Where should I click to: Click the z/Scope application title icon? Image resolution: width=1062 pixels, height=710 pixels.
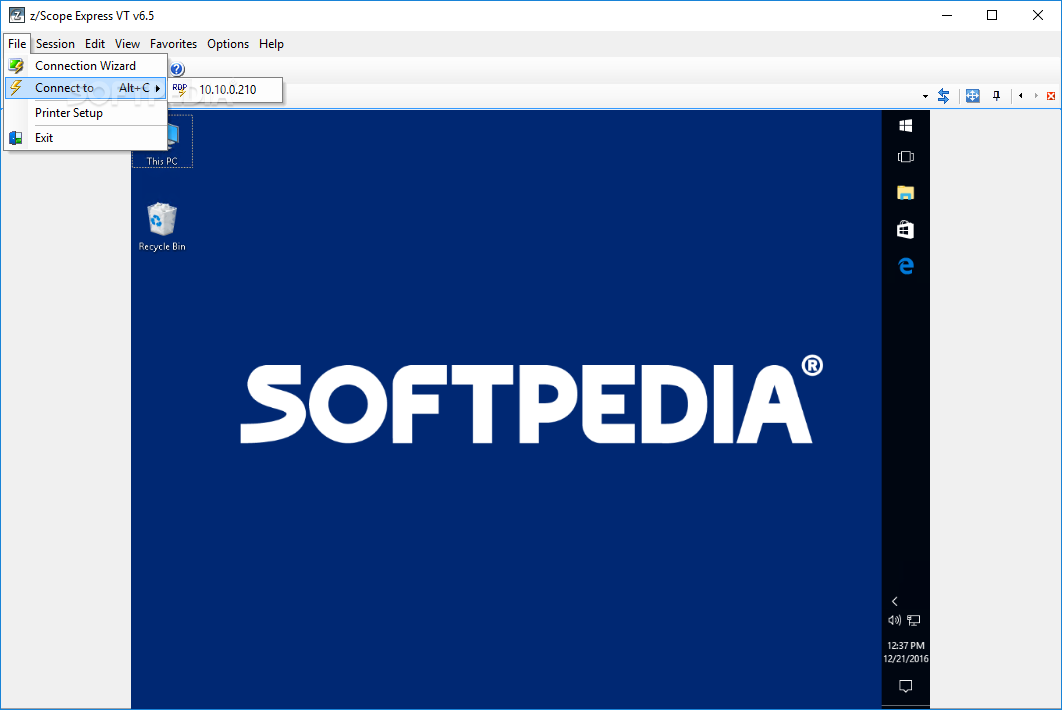click(x=16, y=15)
